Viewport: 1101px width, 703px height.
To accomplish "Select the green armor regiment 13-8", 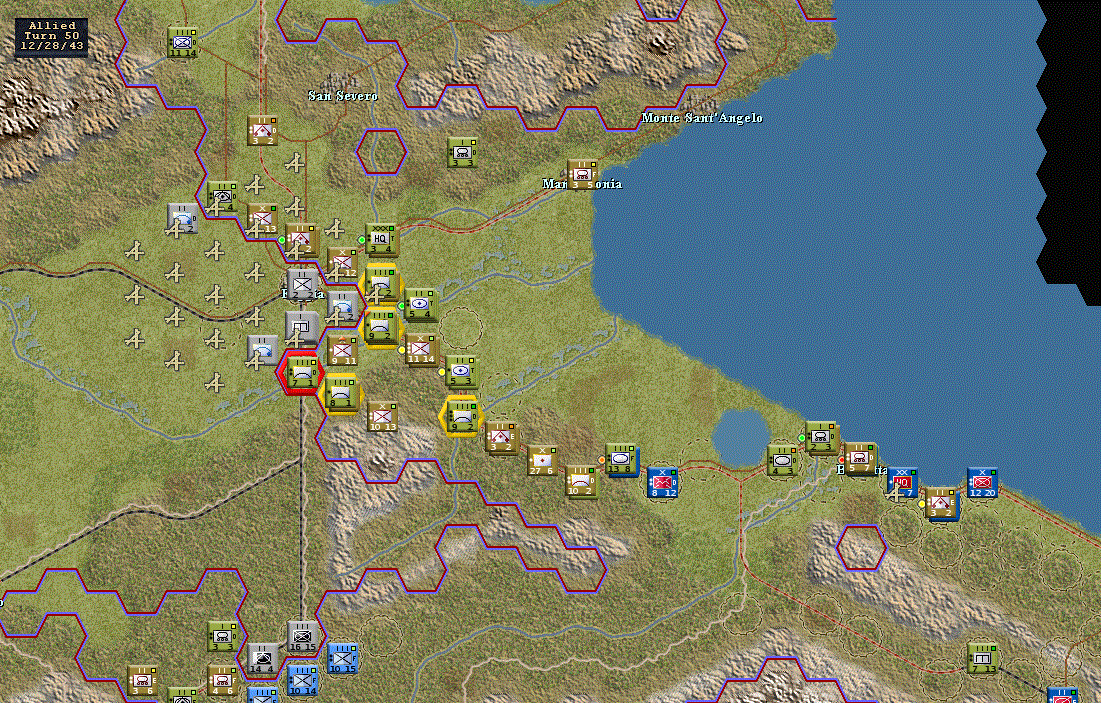I will 621,459.
